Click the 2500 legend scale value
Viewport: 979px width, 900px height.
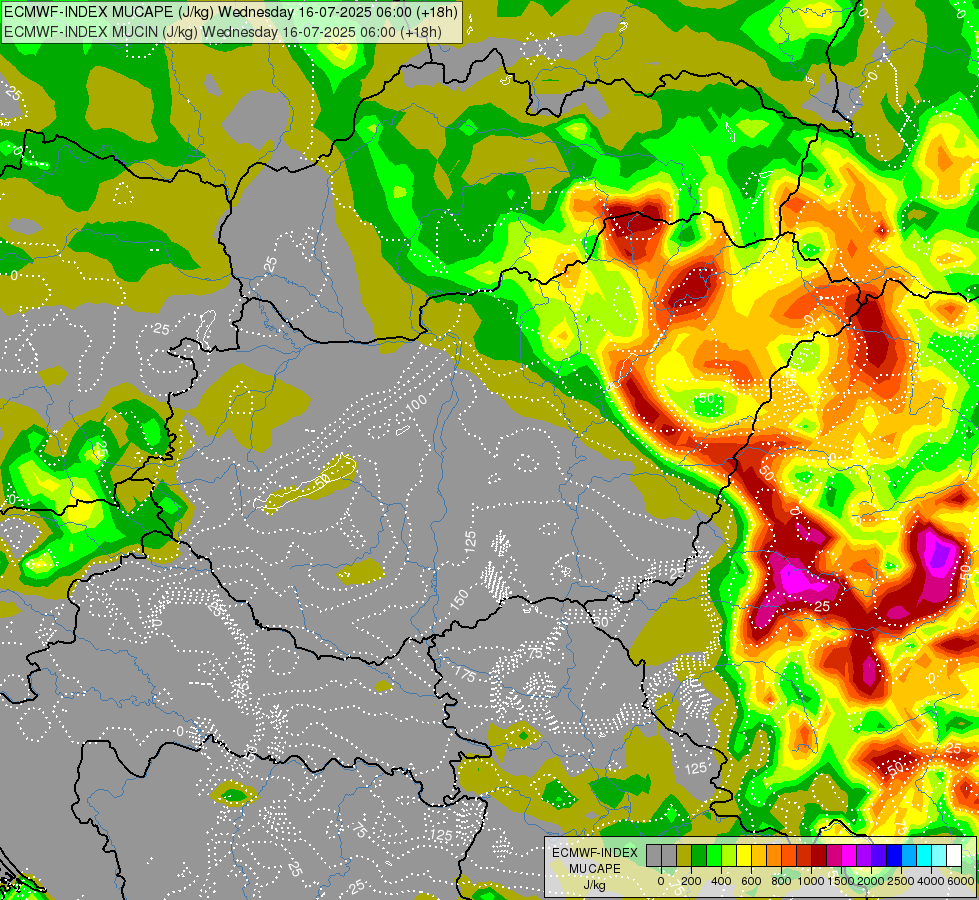coord(901,881)
